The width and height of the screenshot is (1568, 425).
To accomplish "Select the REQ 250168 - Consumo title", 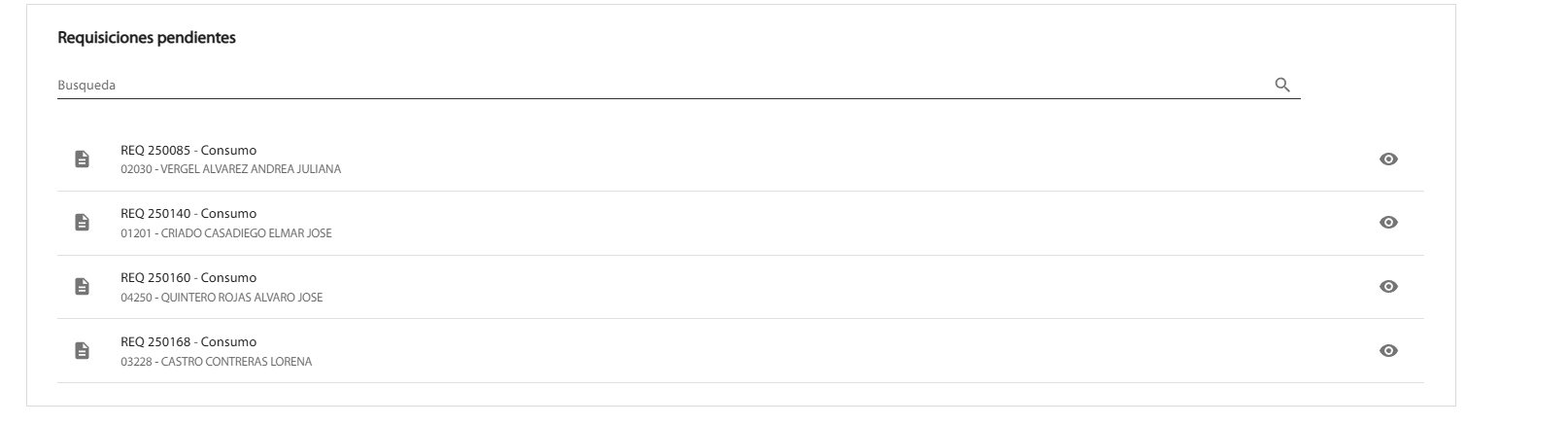I will (188, 342).
